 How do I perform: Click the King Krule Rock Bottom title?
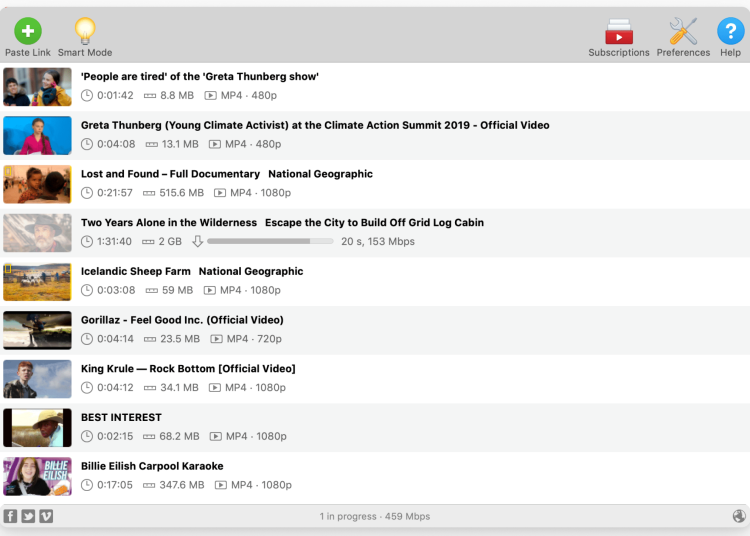[x=188, y=369]
